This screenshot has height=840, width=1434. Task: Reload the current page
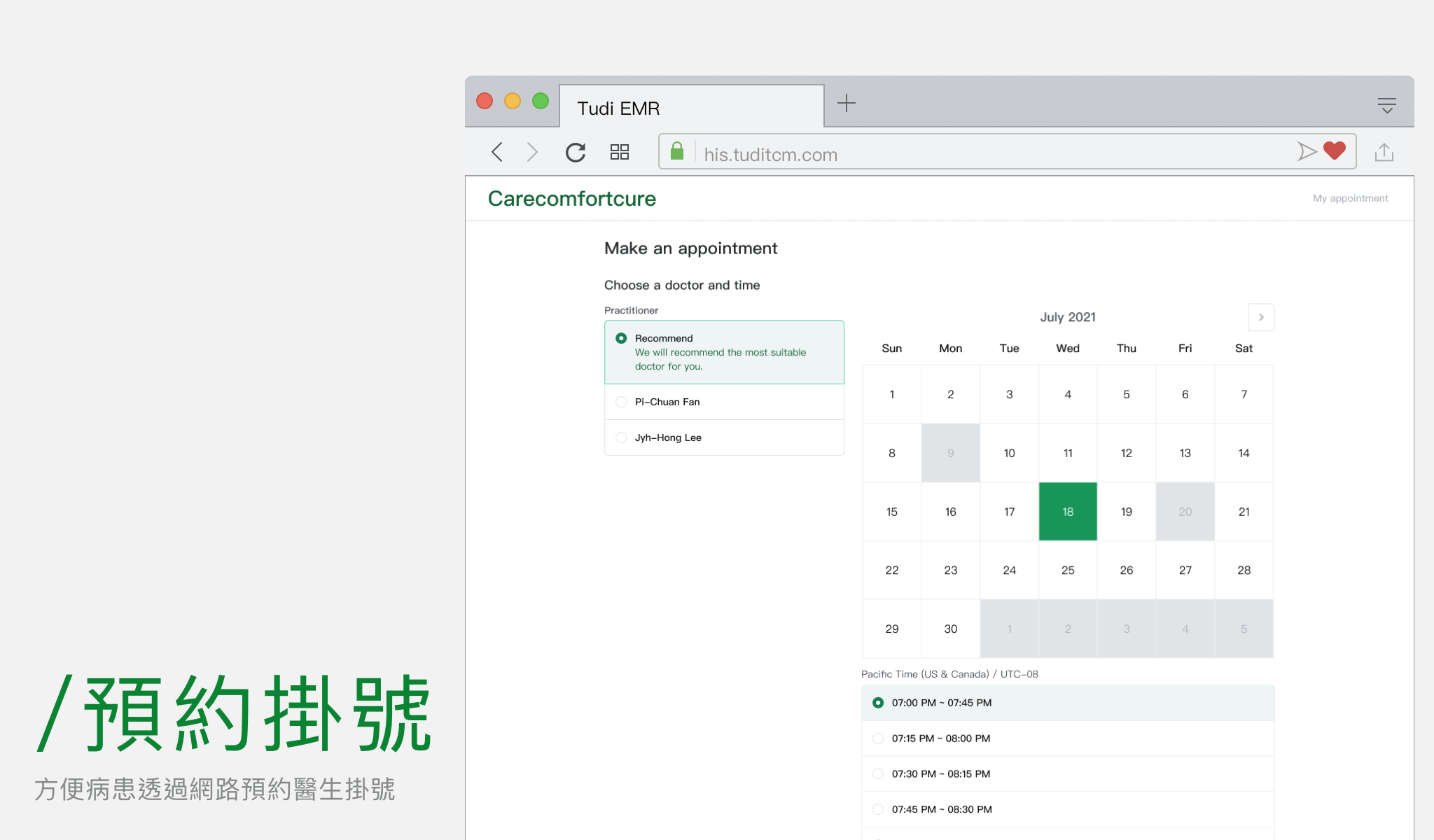coord(576,152)
